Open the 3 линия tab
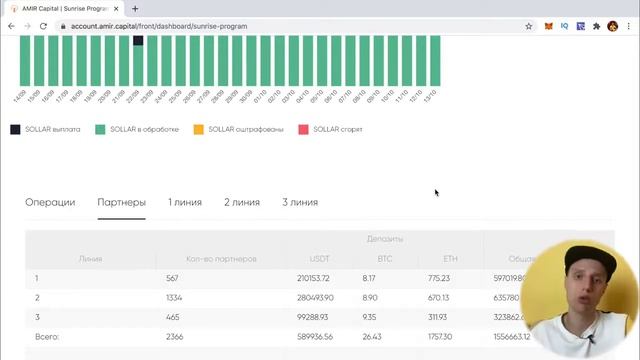This screenshot has height=360, width=640. coord(300,202)
